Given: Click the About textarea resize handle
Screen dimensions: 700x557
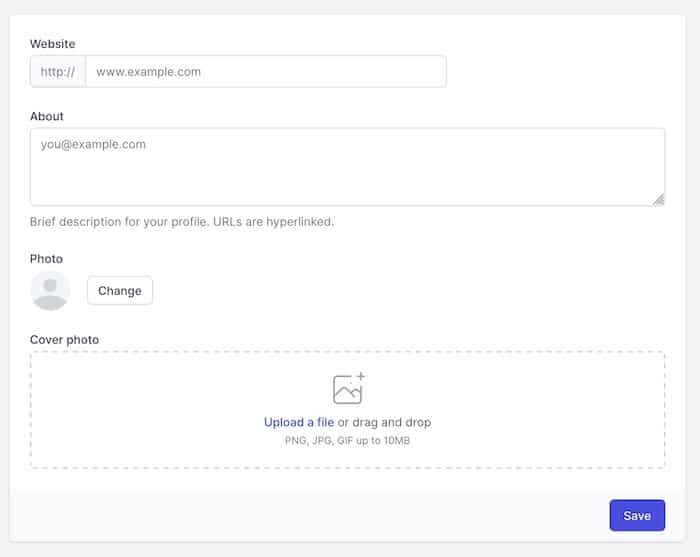Looking at the screenshot, I should (658, 199).
